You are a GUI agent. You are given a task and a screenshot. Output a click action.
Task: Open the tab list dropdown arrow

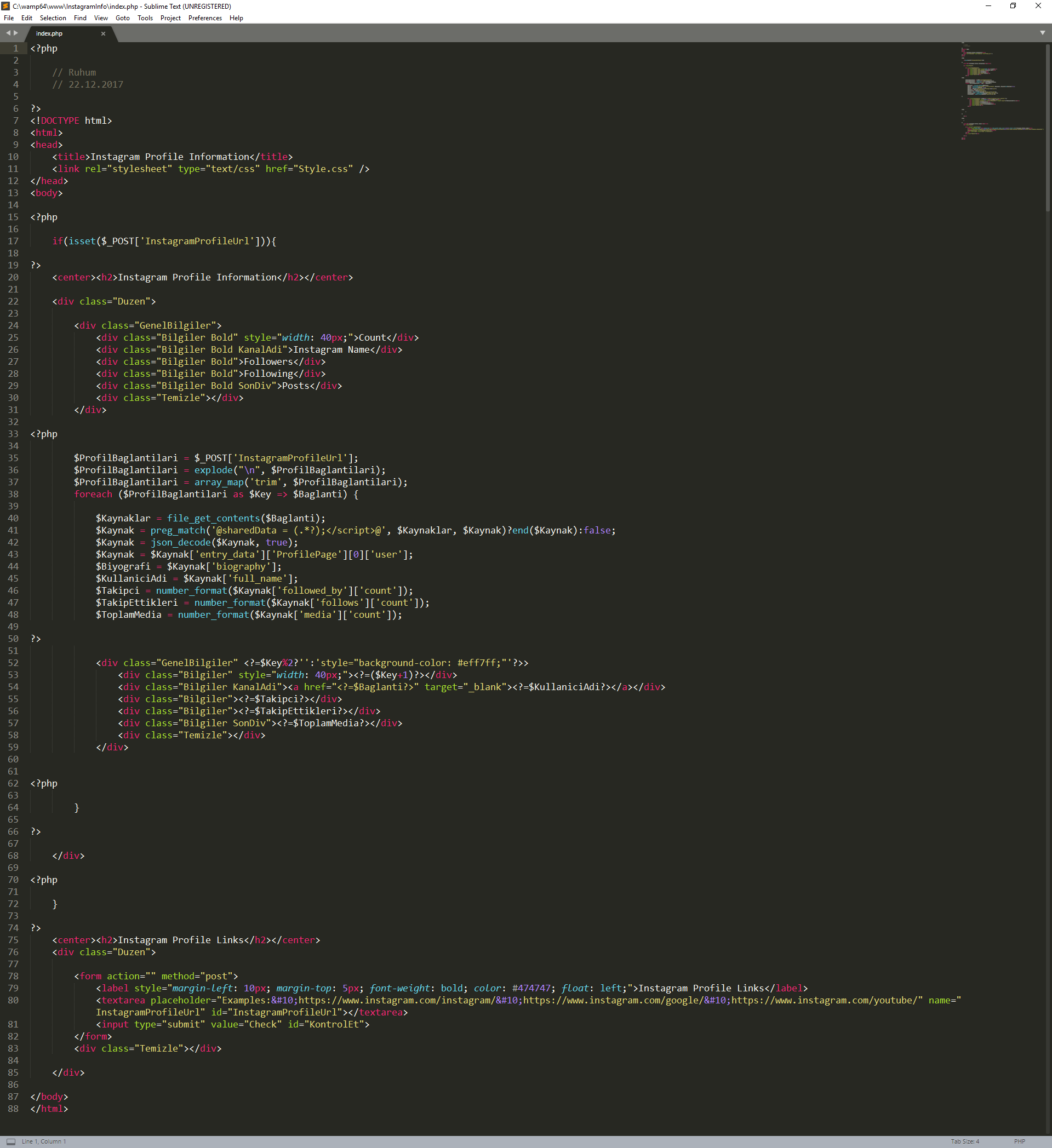1042,33
